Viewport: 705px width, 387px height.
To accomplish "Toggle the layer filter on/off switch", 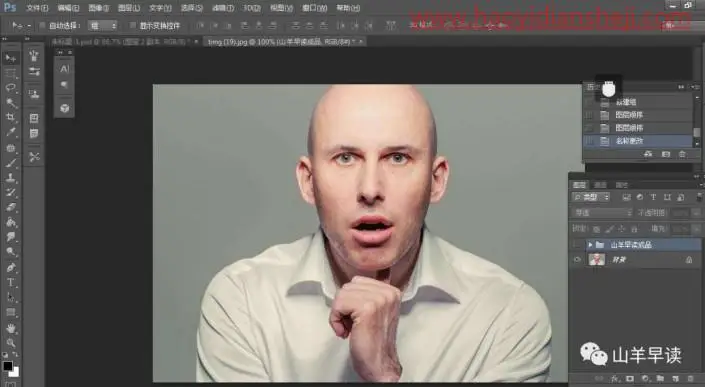I will [x=699, y=197].
